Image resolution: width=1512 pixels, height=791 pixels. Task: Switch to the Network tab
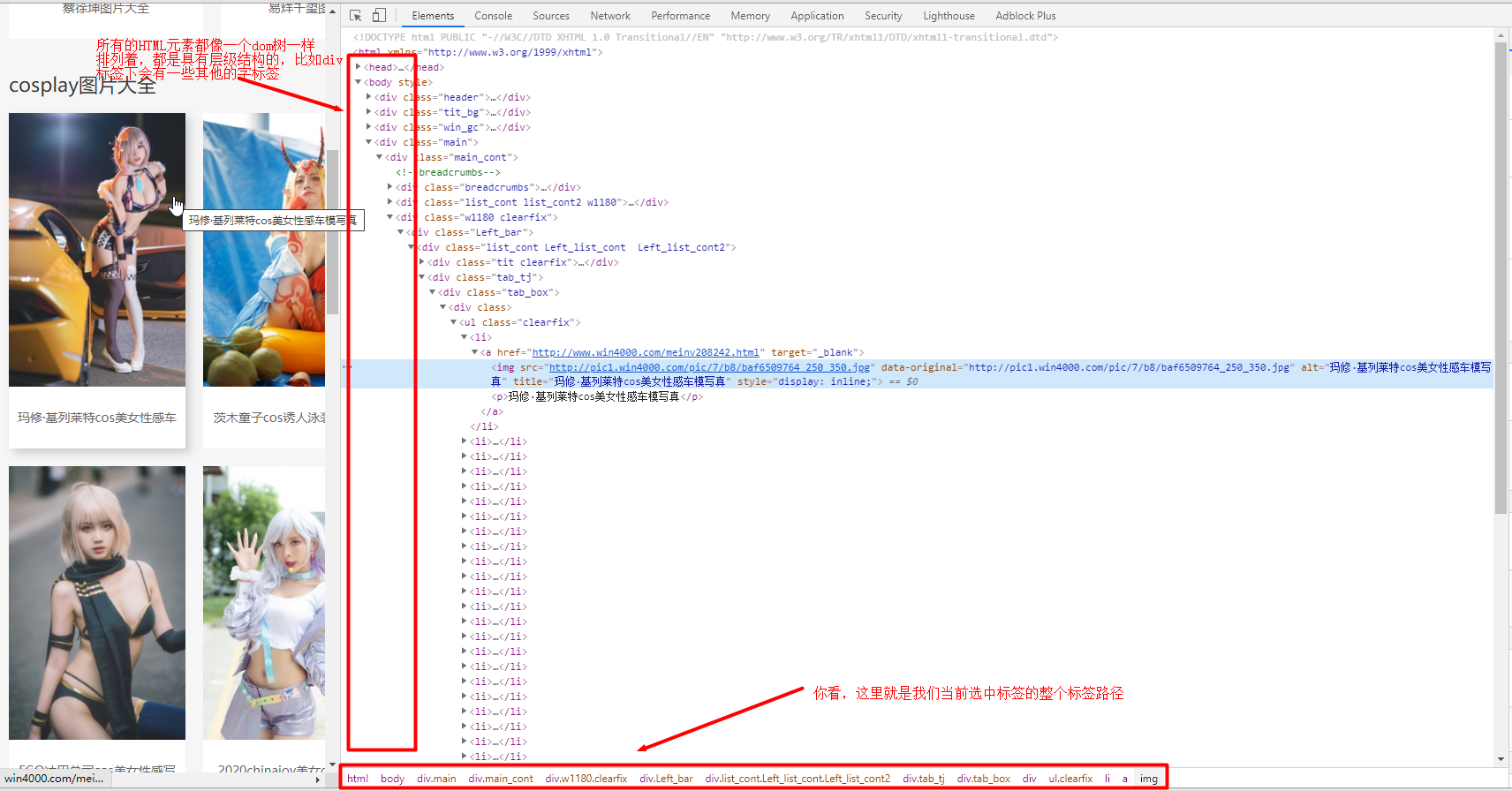(x=610, y=16)
